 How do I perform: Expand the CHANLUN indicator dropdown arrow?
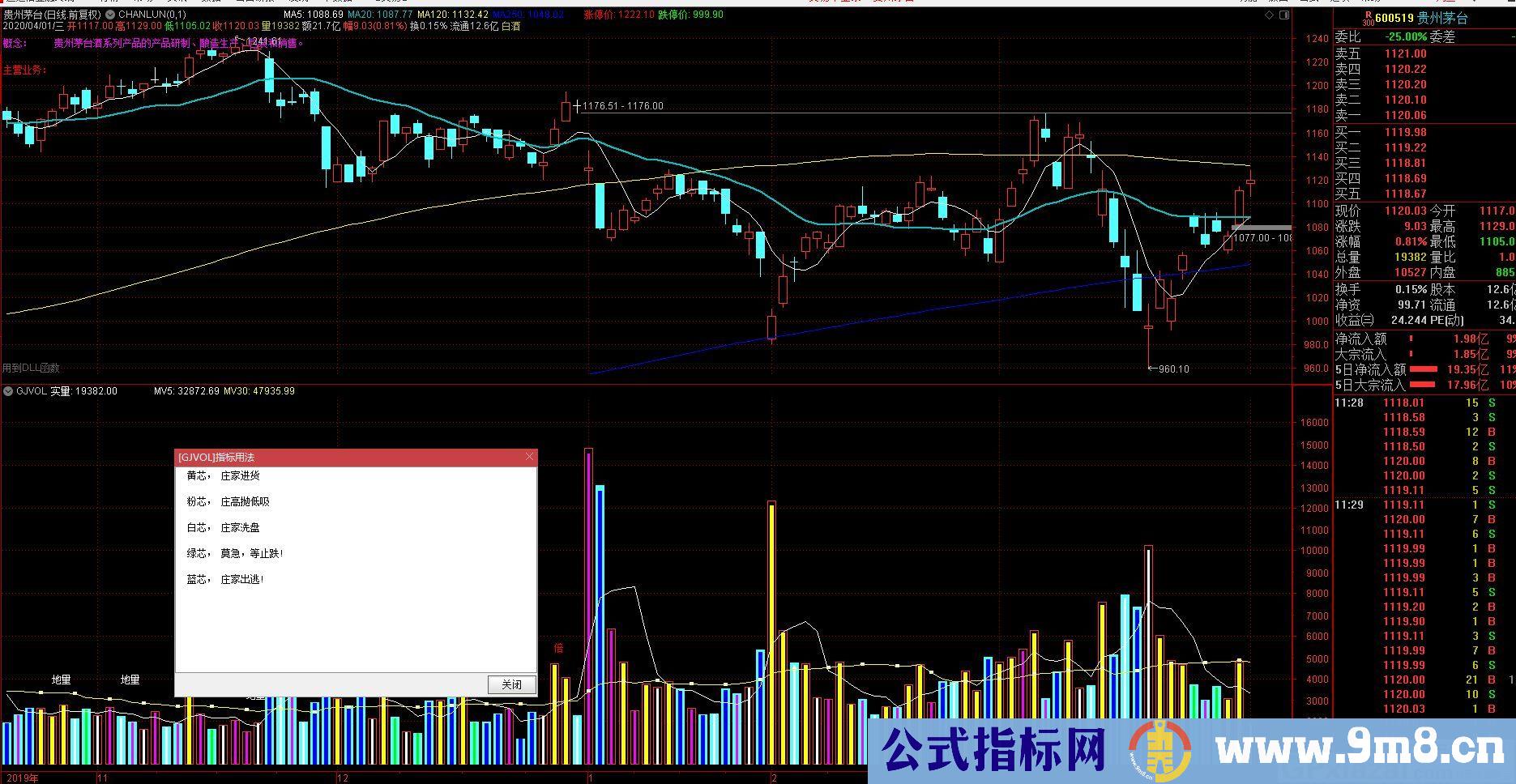pos(111,15)
